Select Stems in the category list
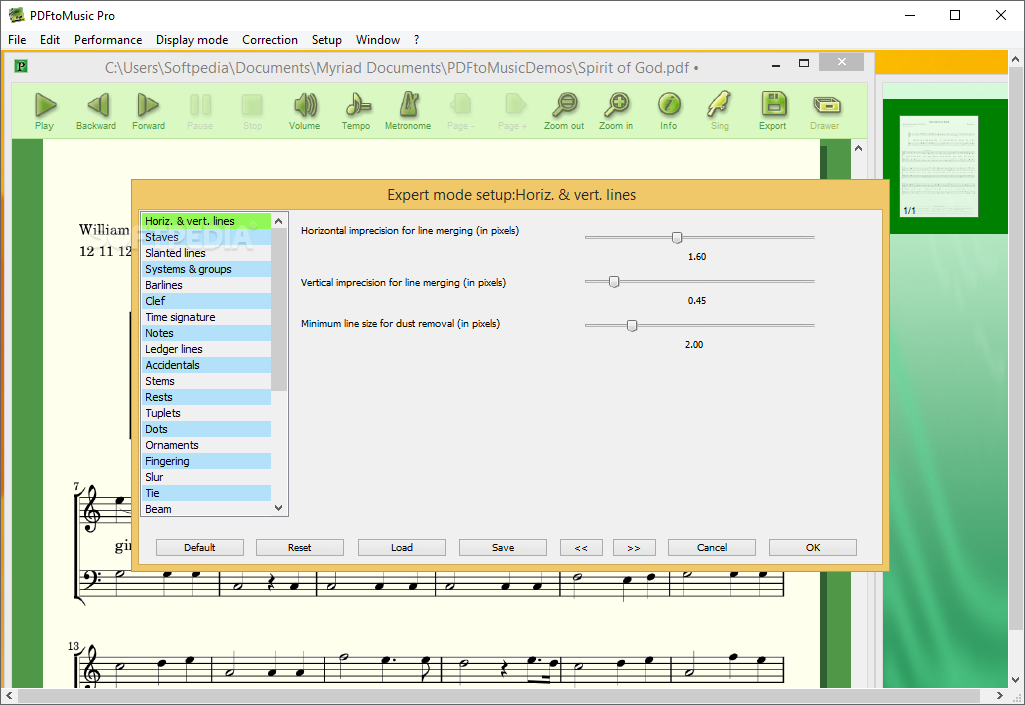 (206, 381)
